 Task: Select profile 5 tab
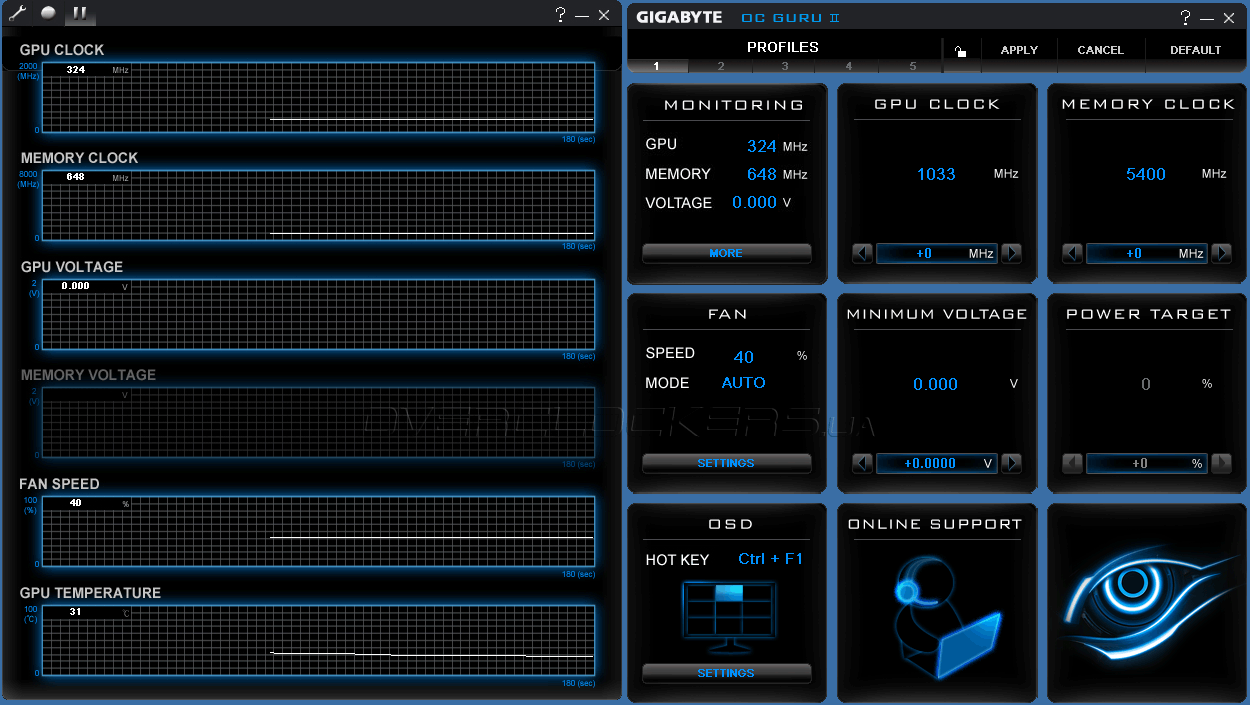pos(912,66)
